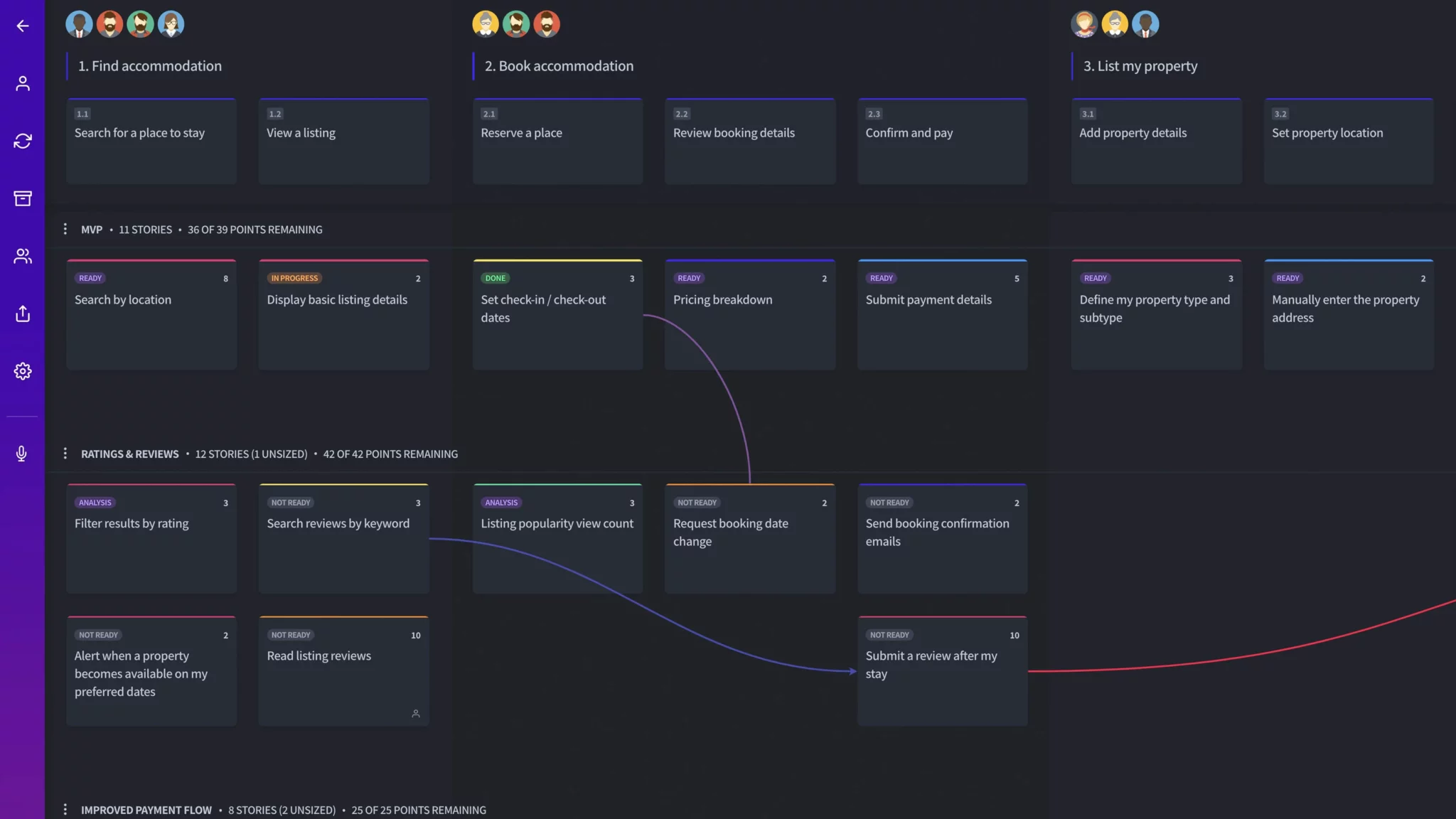Open 'Set check-in / check-out dates' story

(558, 314)
